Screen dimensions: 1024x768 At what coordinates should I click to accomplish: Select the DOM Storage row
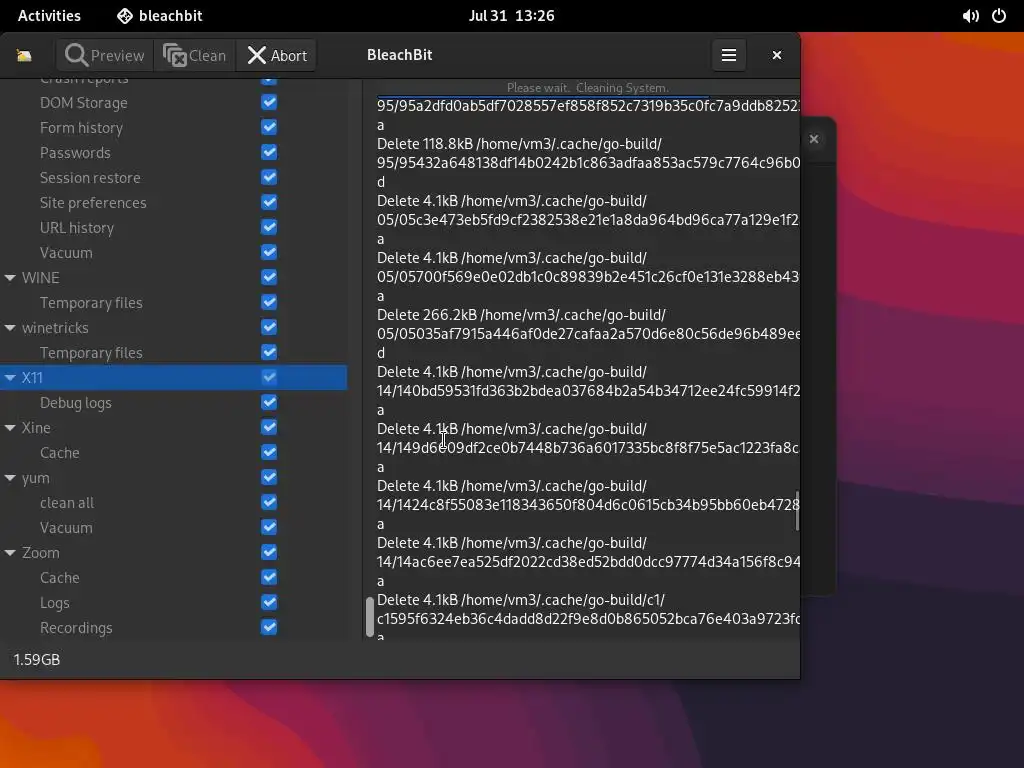click(x=174, y=103)
